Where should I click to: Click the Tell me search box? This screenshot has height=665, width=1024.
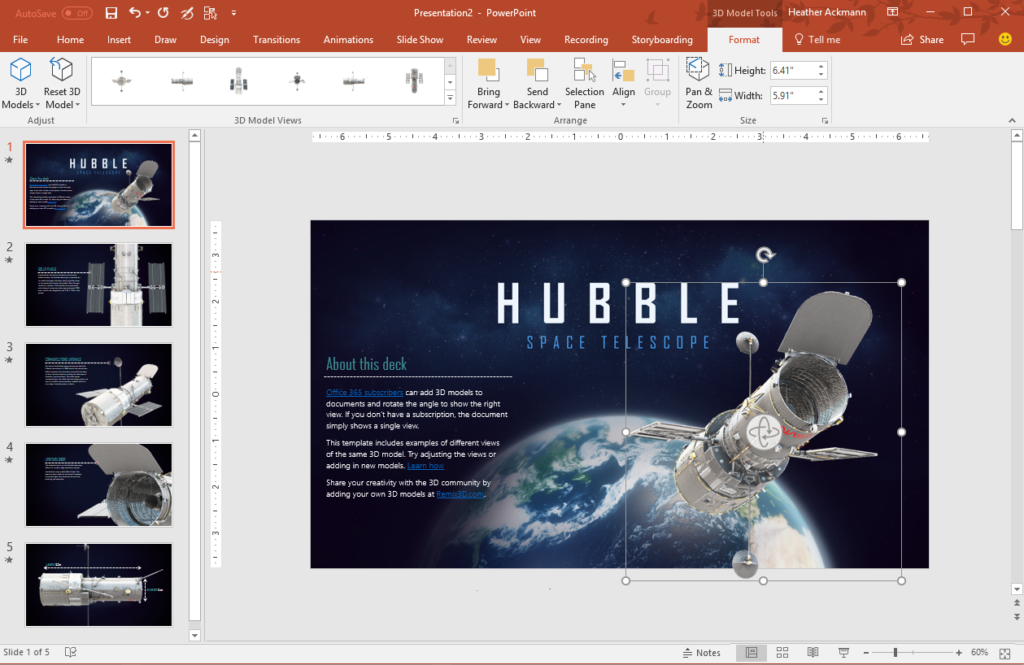tap(817, 40)
